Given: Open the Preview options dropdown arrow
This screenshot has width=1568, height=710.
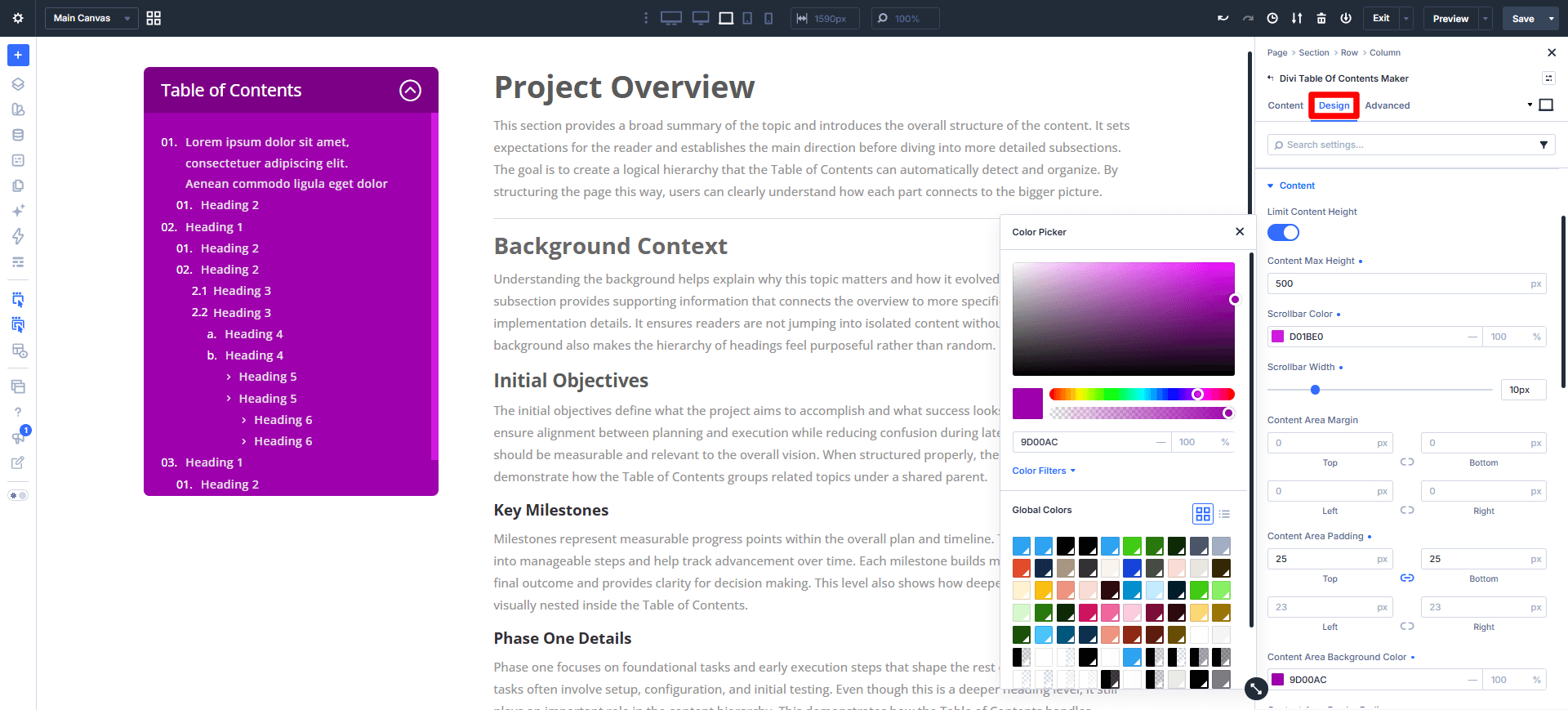Looking at the screenshot, I should coord(1486,18).
